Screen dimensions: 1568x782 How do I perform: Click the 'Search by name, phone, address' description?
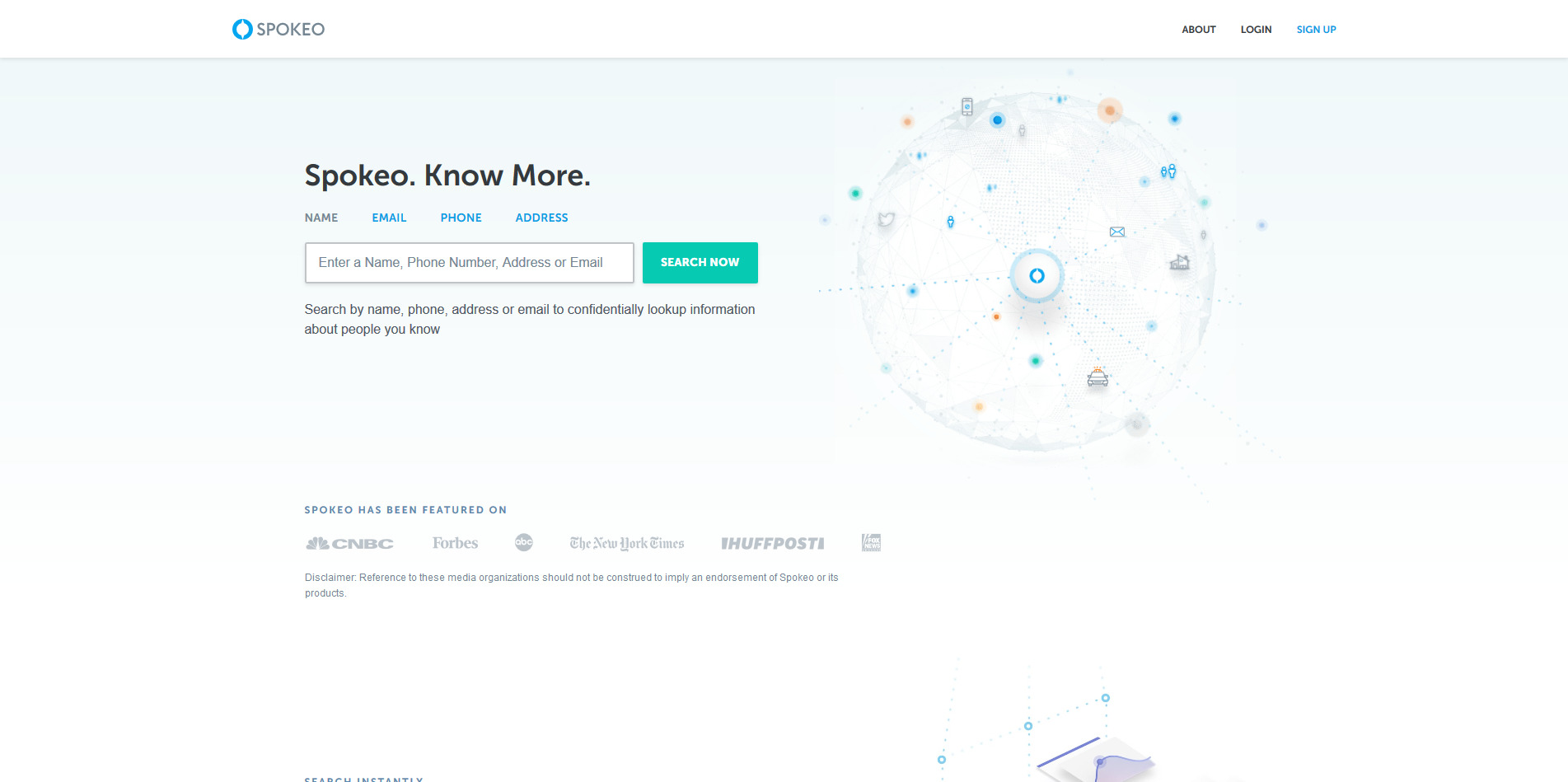tap(530, 319)
